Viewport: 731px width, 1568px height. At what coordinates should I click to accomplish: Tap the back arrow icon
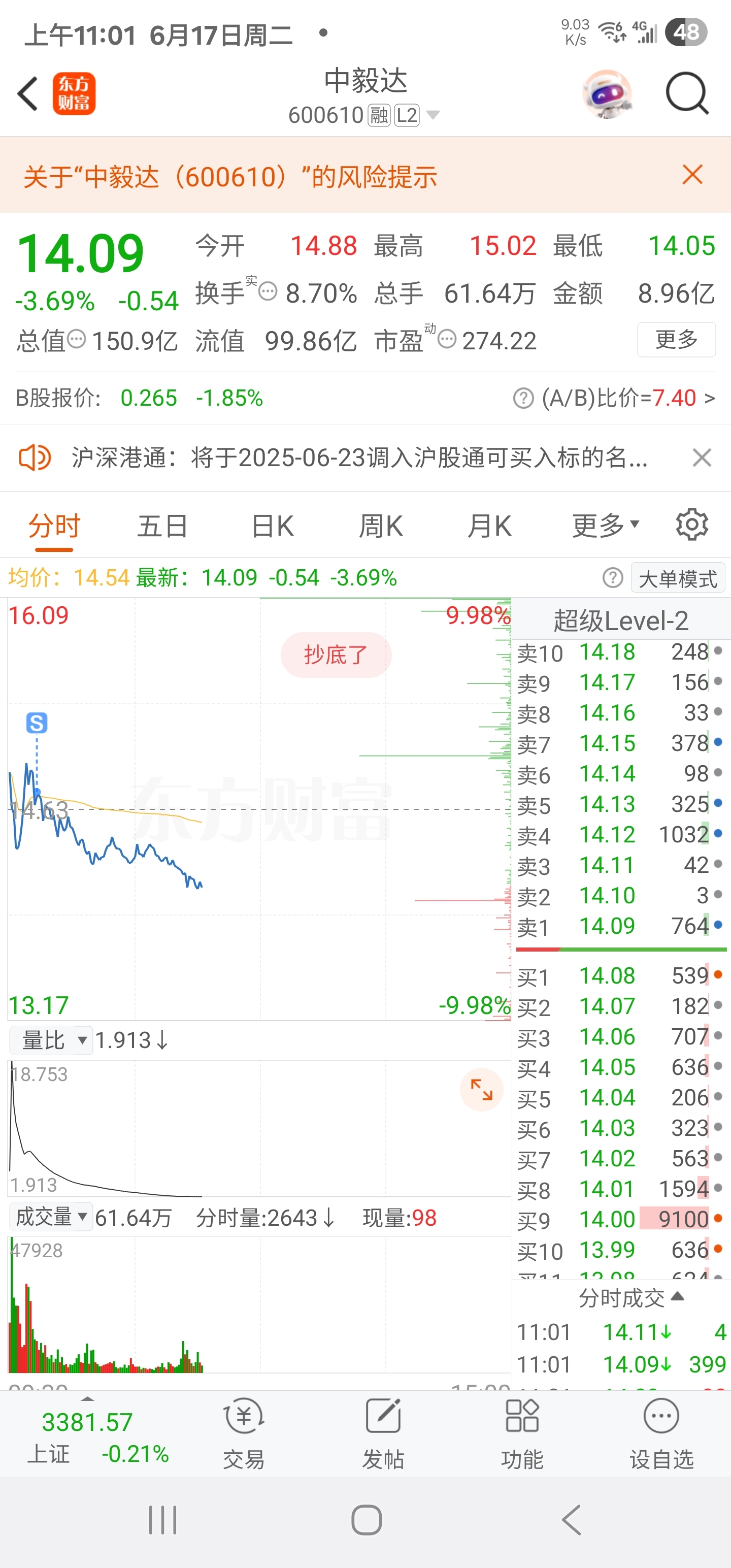pyautogui.click(x=28, y=94)
